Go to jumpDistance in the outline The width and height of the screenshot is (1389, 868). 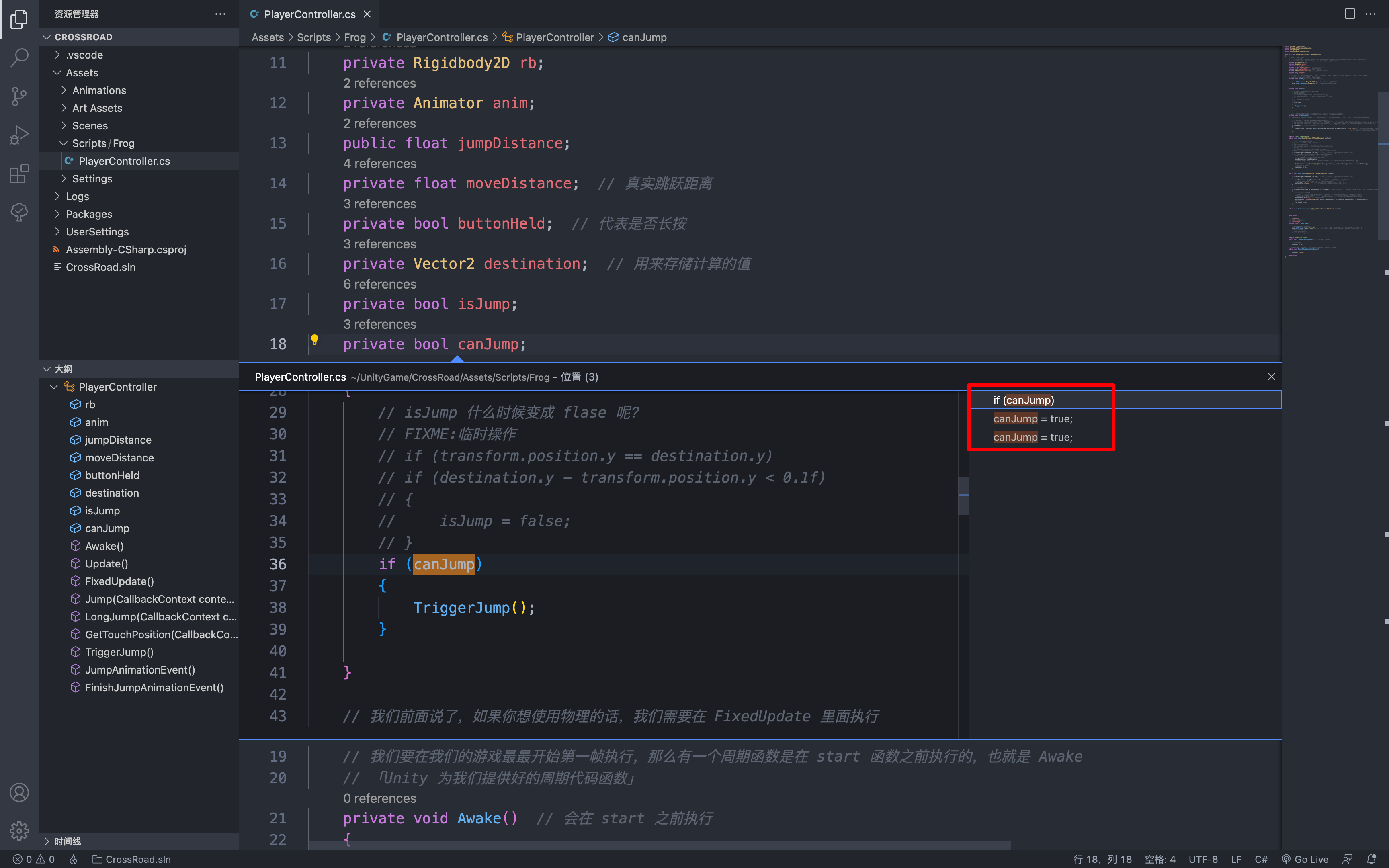pos(138,440)
